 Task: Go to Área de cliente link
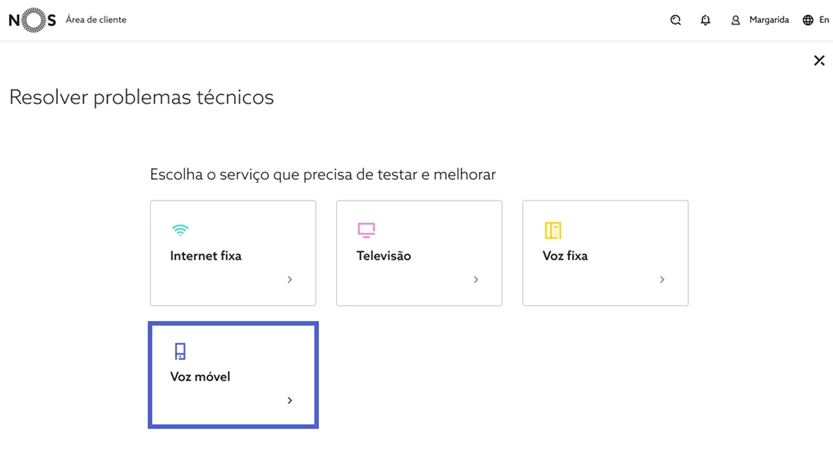coord(96,20)
